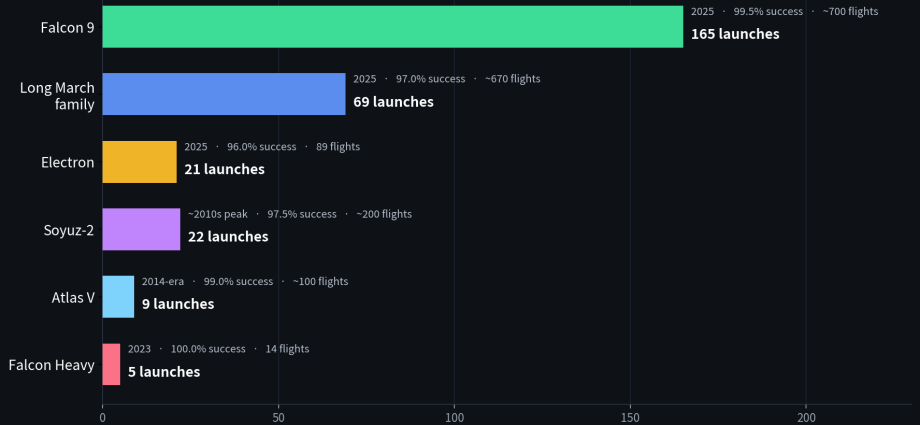Click the x-axis tick label '50'
Viewport: 920px width, 425px height.
click(x=278, y=417)
